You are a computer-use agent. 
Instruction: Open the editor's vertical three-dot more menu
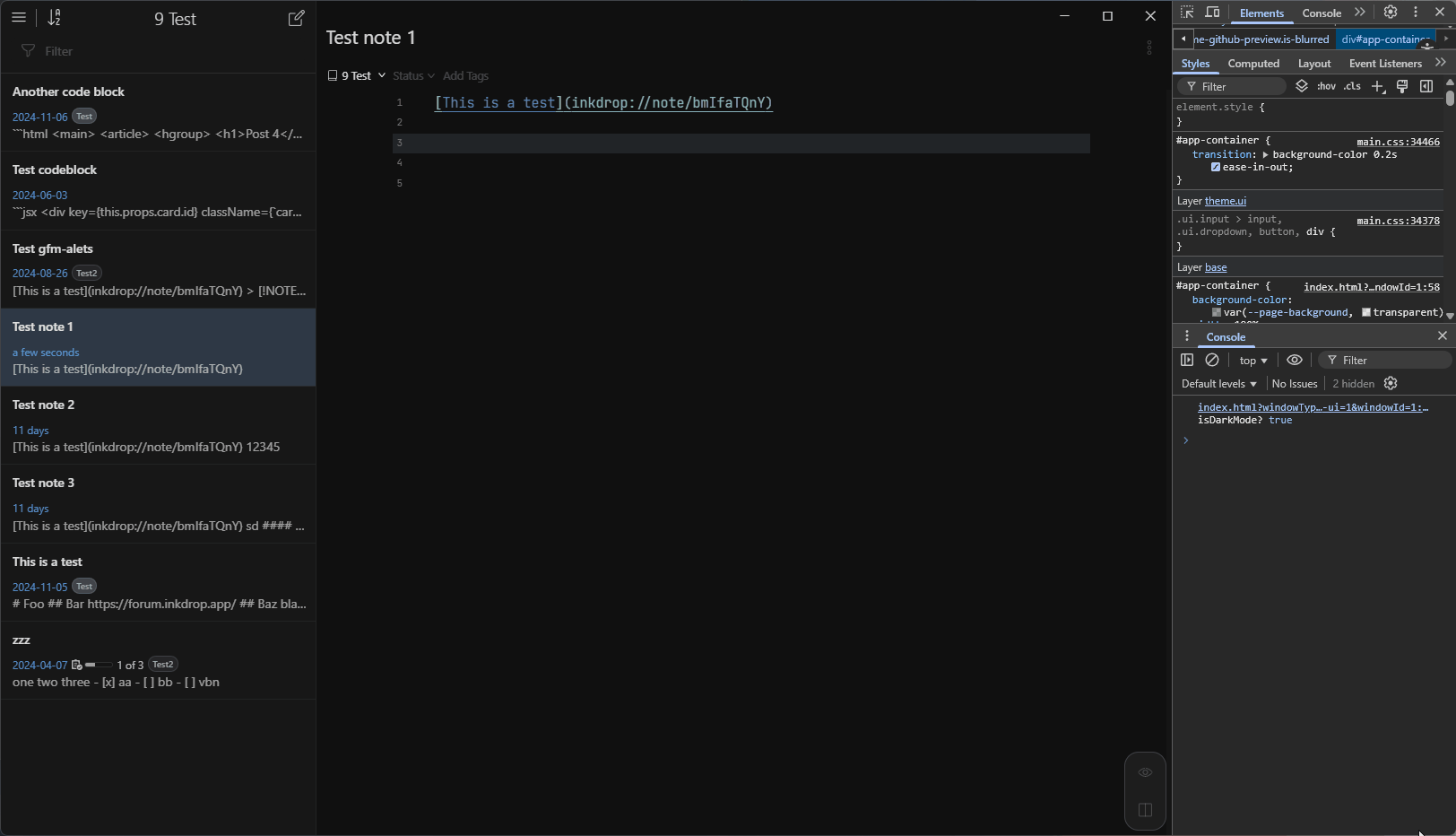[x=1148, y=48]
